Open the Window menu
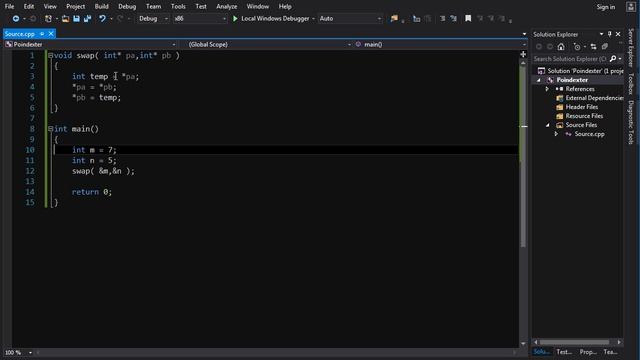Viewport: 640px width, 360px height. [x=258, y=7]
